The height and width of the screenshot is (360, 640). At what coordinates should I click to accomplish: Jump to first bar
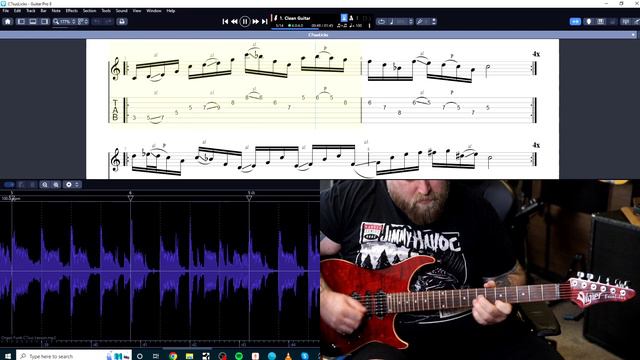[x=225, y=21]
